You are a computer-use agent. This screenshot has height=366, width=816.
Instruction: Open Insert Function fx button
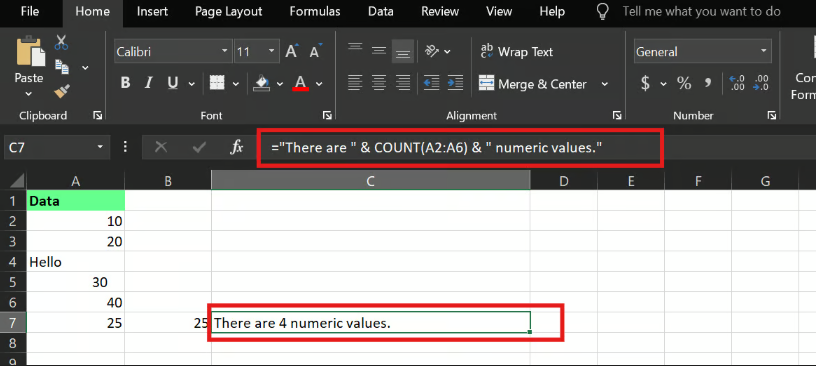click(x=237, y=148)
